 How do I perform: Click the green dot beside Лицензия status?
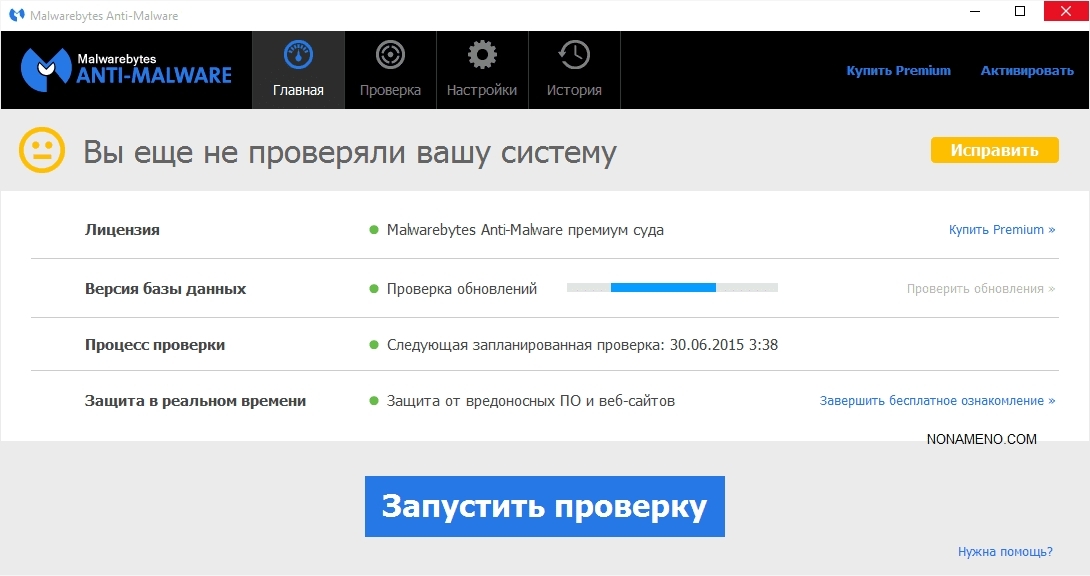pyautogui.click(x=374, y=229)
